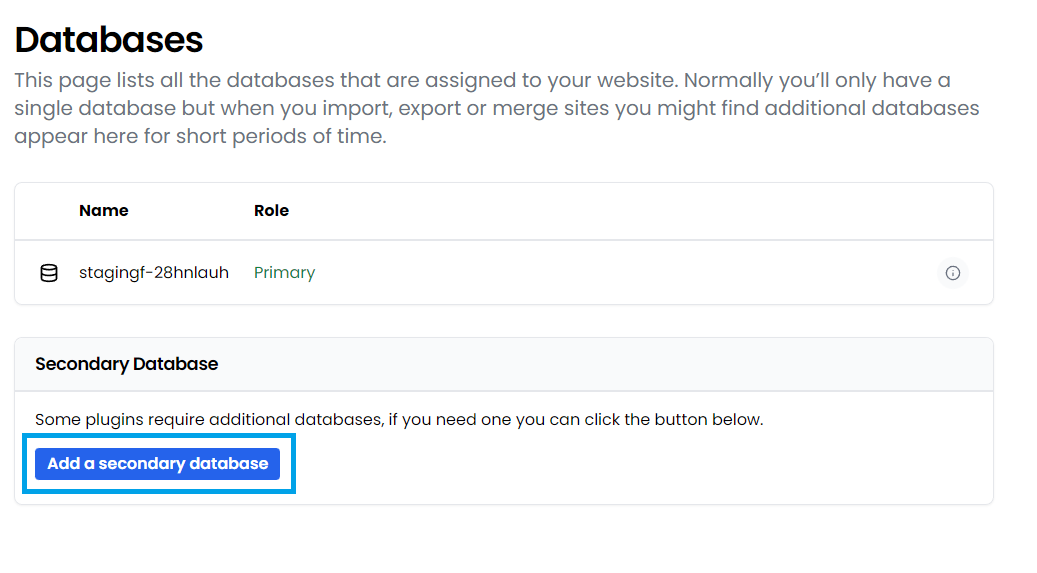Image resolution: width=1037 pixels, height=573 pixels.
Task: Click the phrase 'assigned to your website'
Action: click(x=553, y=80)
